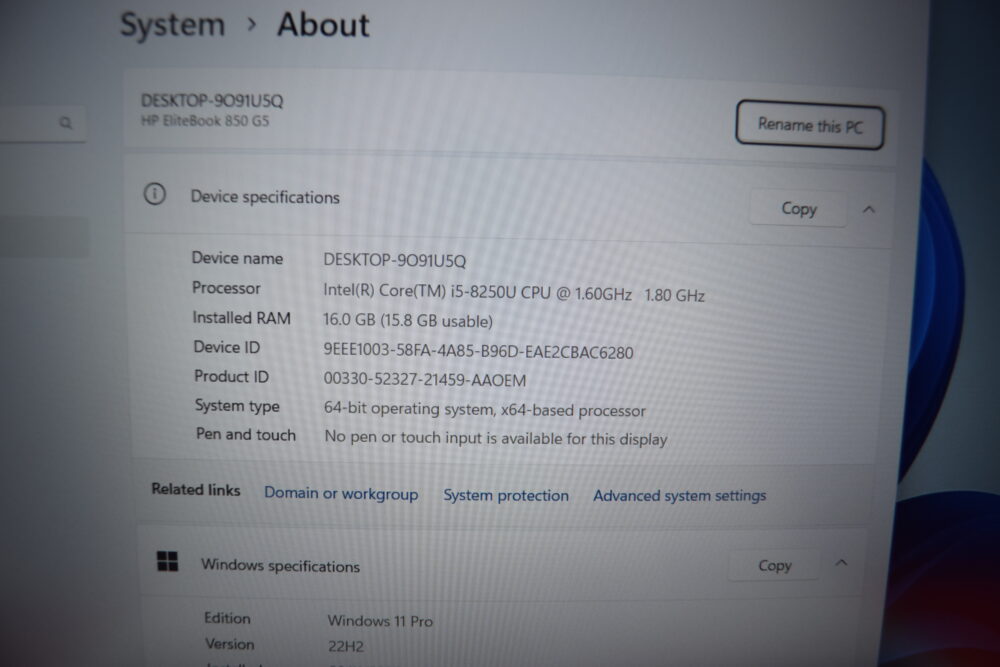This screenshot has width=1000, height=667.
Task: Click the settings search input field
Action: pyautogui.click(x=42, y=123)
